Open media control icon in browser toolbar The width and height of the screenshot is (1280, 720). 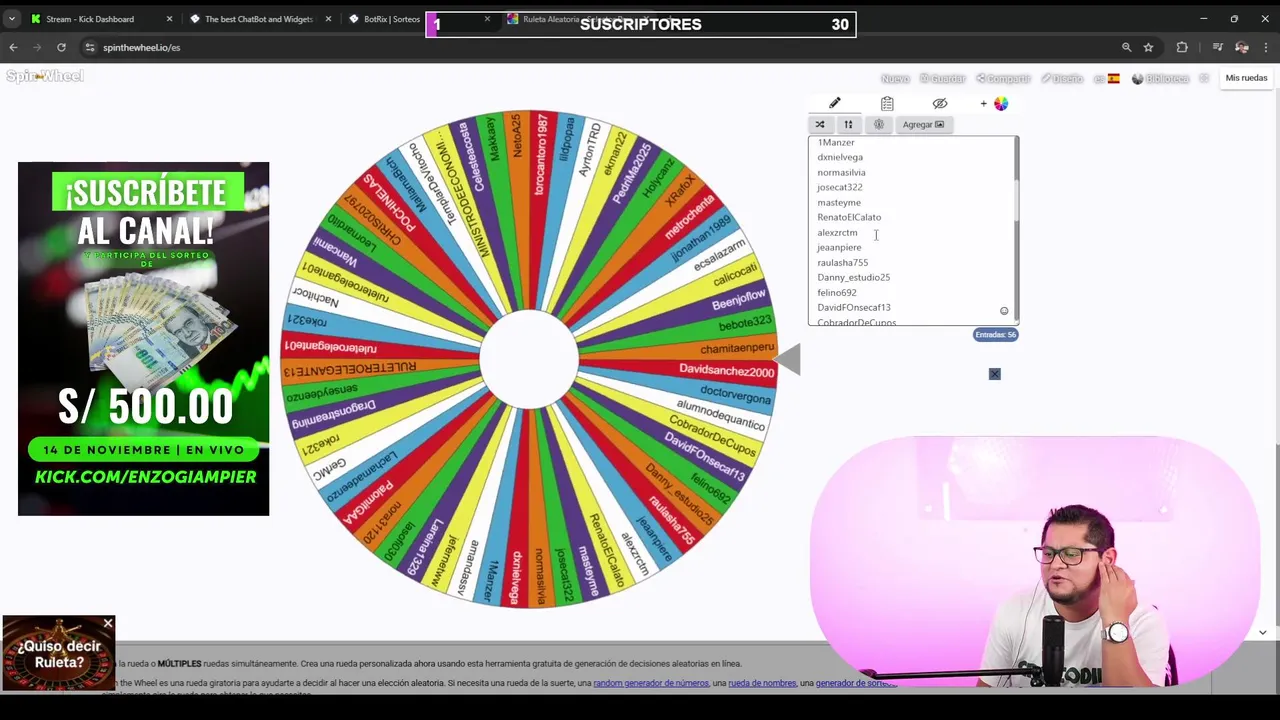[x=1217, y=47]
